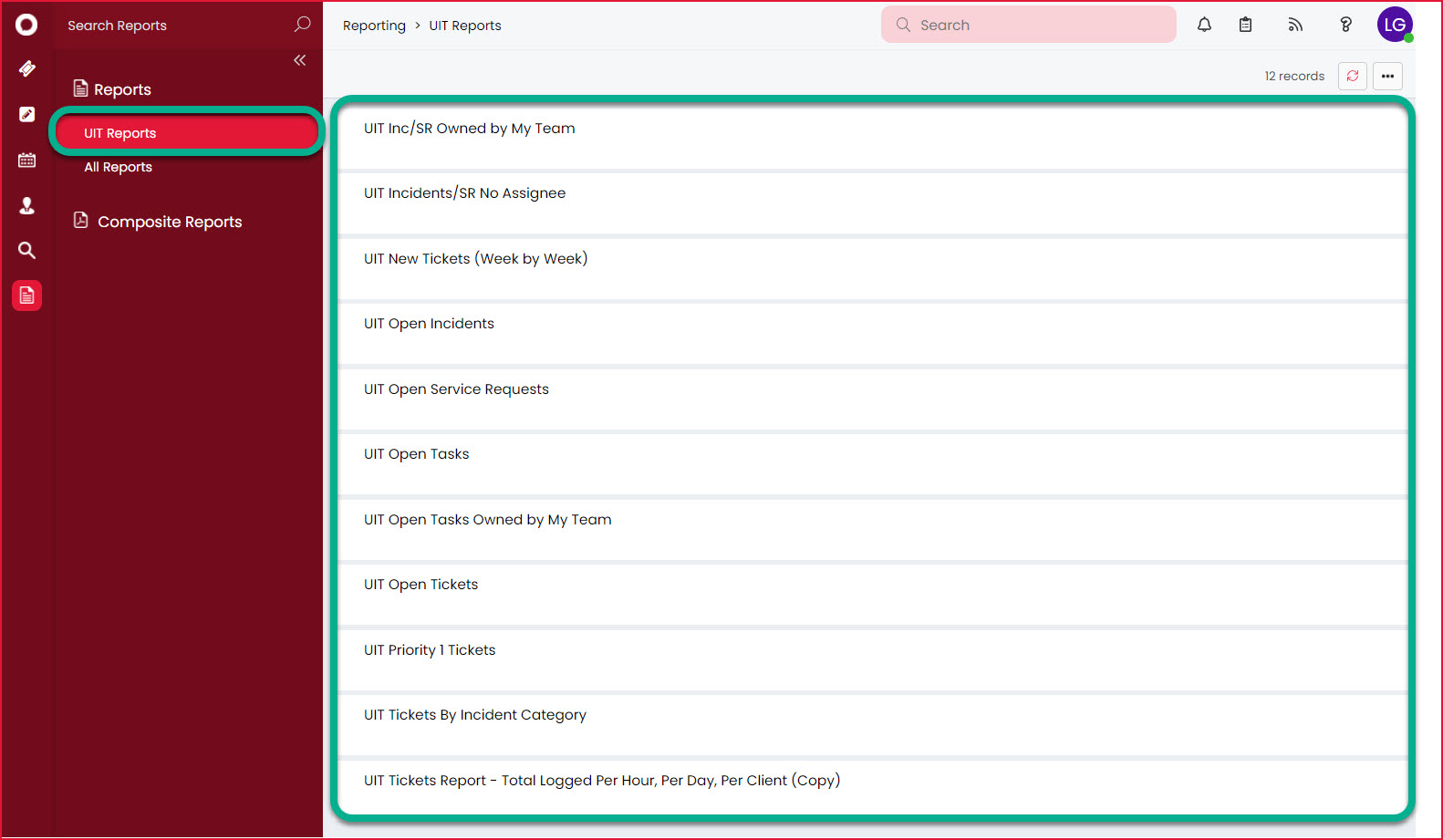Open UIT Inc/SR Owned by My Team

[x=872, y=137]
